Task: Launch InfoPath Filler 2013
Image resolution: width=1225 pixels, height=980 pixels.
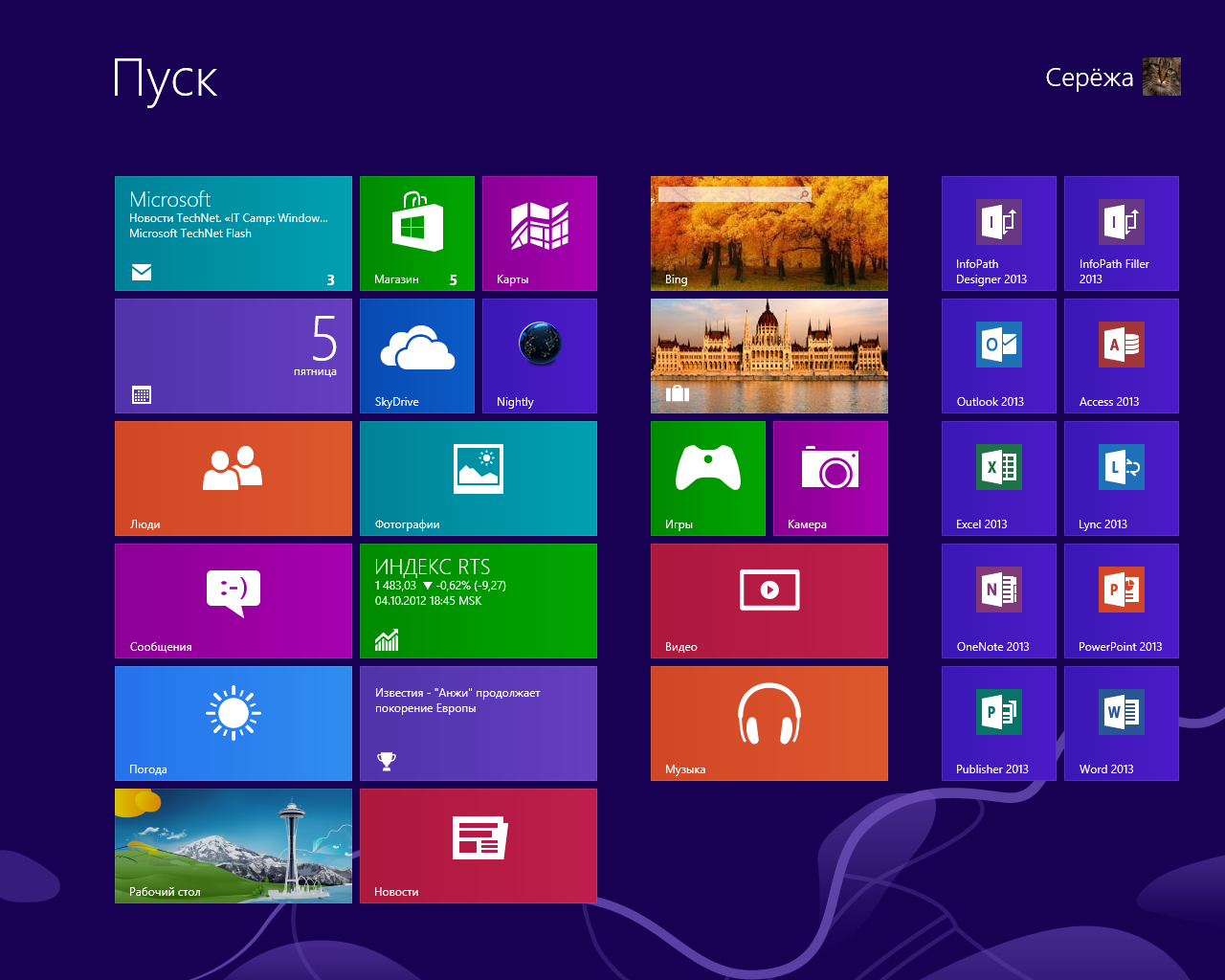Action: coord(1122,234)
